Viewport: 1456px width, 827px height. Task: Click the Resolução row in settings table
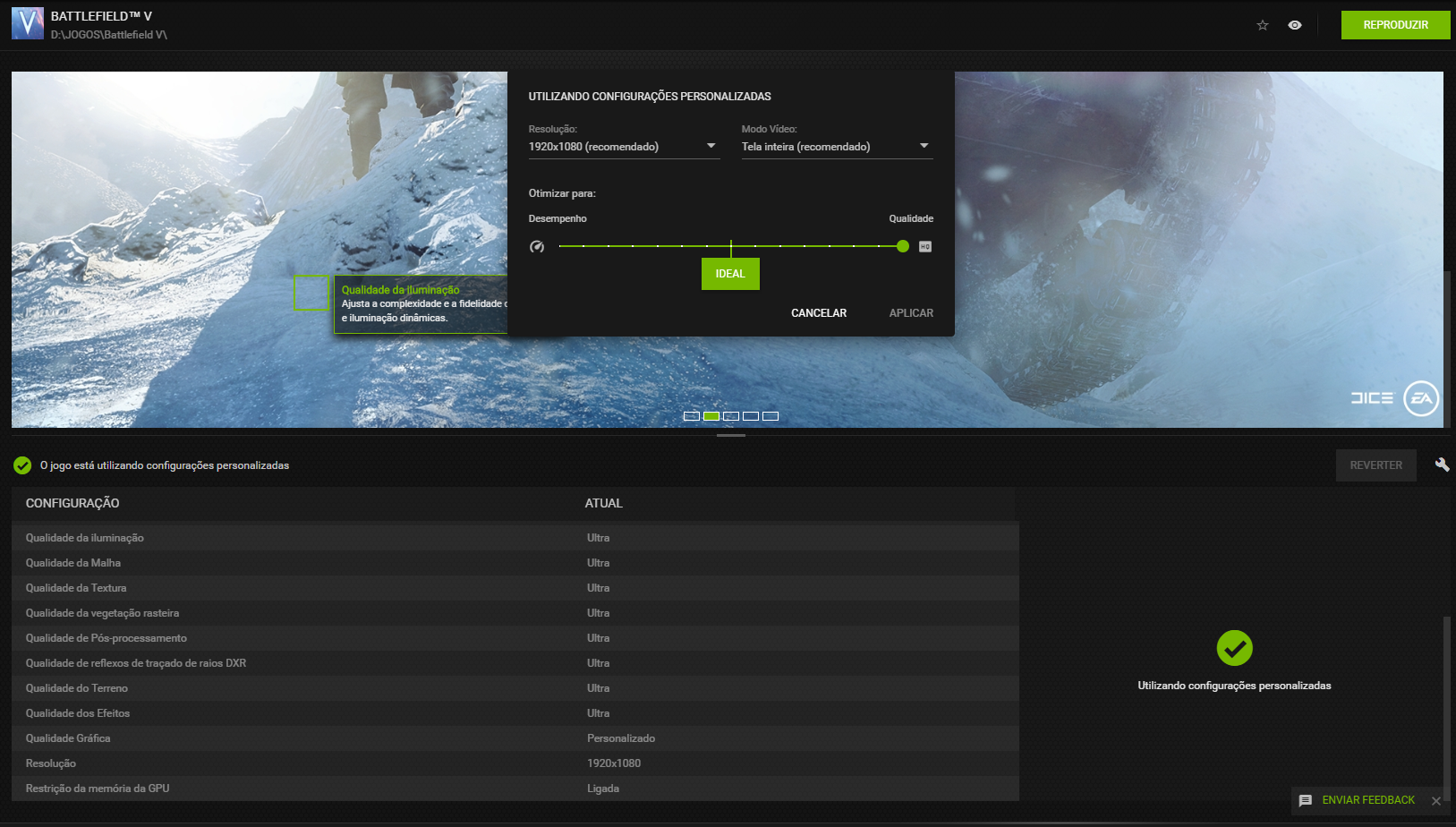(515, 763)
